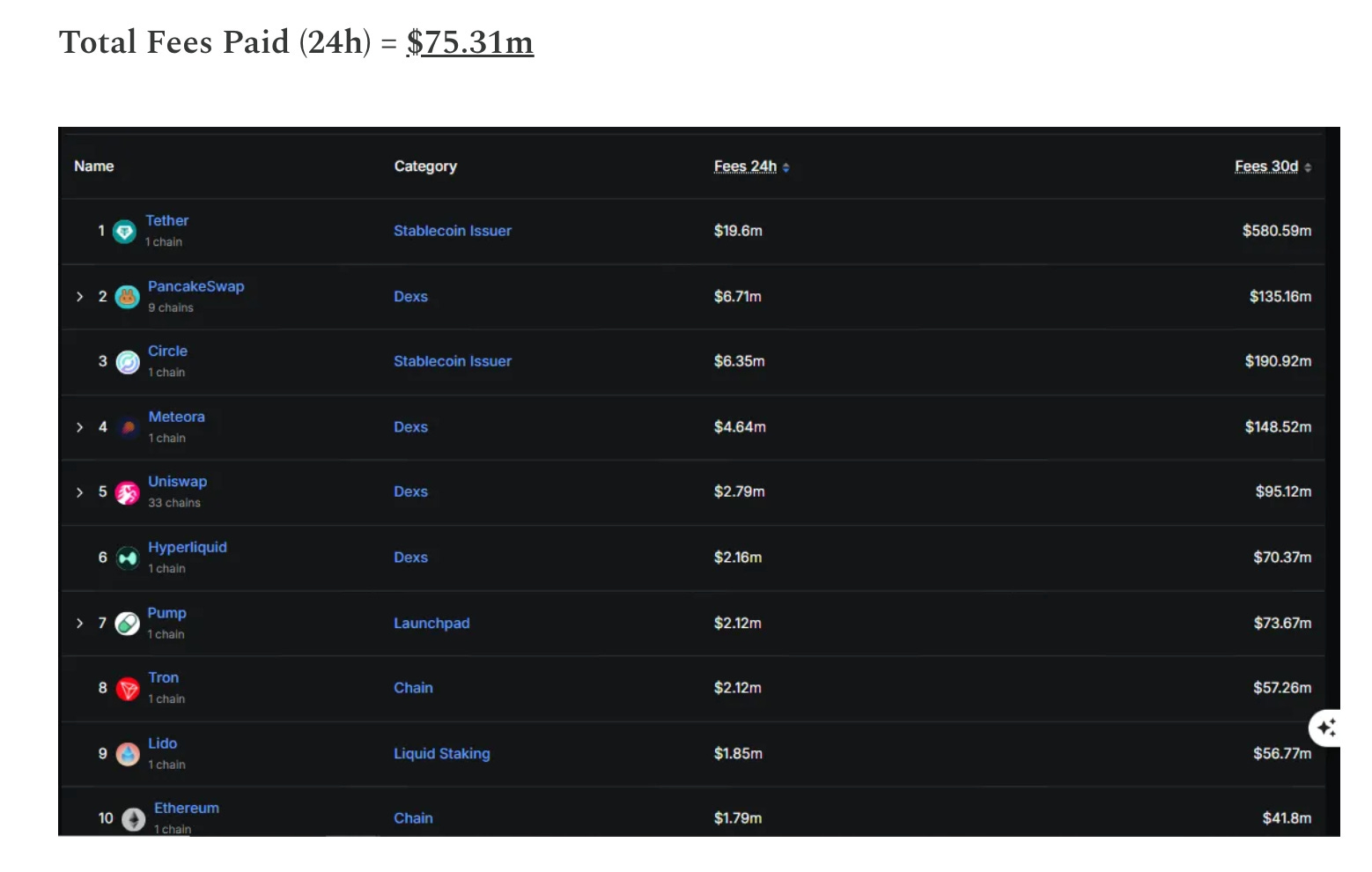This screenshot has height=872, width=1372.
Task: Open Dexs category in Hyperliquid row
Action: click(x=411, y=558)
